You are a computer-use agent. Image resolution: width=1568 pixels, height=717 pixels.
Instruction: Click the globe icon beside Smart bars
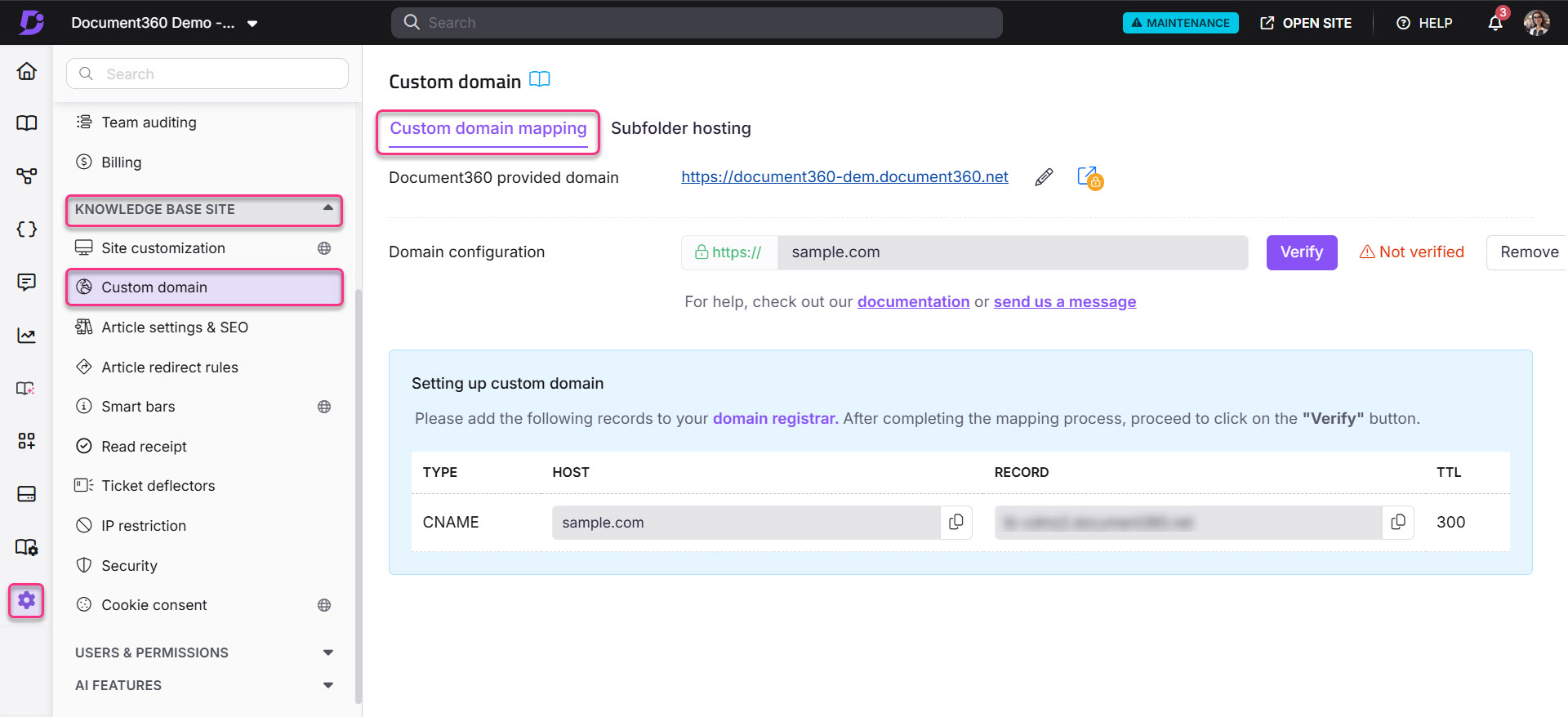324,407
